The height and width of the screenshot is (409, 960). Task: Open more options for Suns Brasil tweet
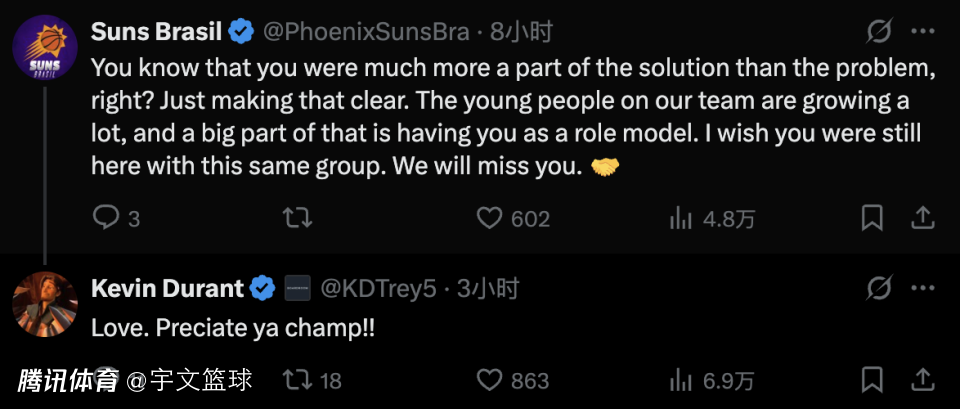coord(923,32)
